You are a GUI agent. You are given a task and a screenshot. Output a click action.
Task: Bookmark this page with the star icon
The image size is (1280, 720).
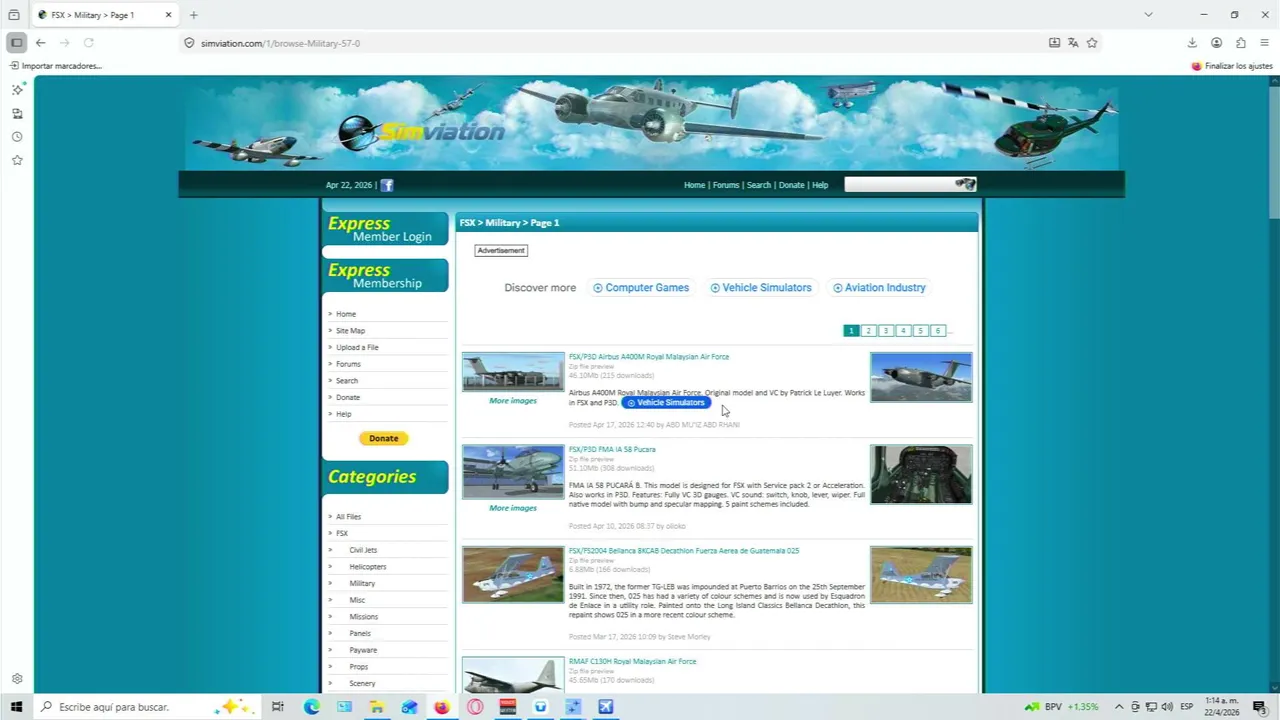click(x=1092, y=43)
